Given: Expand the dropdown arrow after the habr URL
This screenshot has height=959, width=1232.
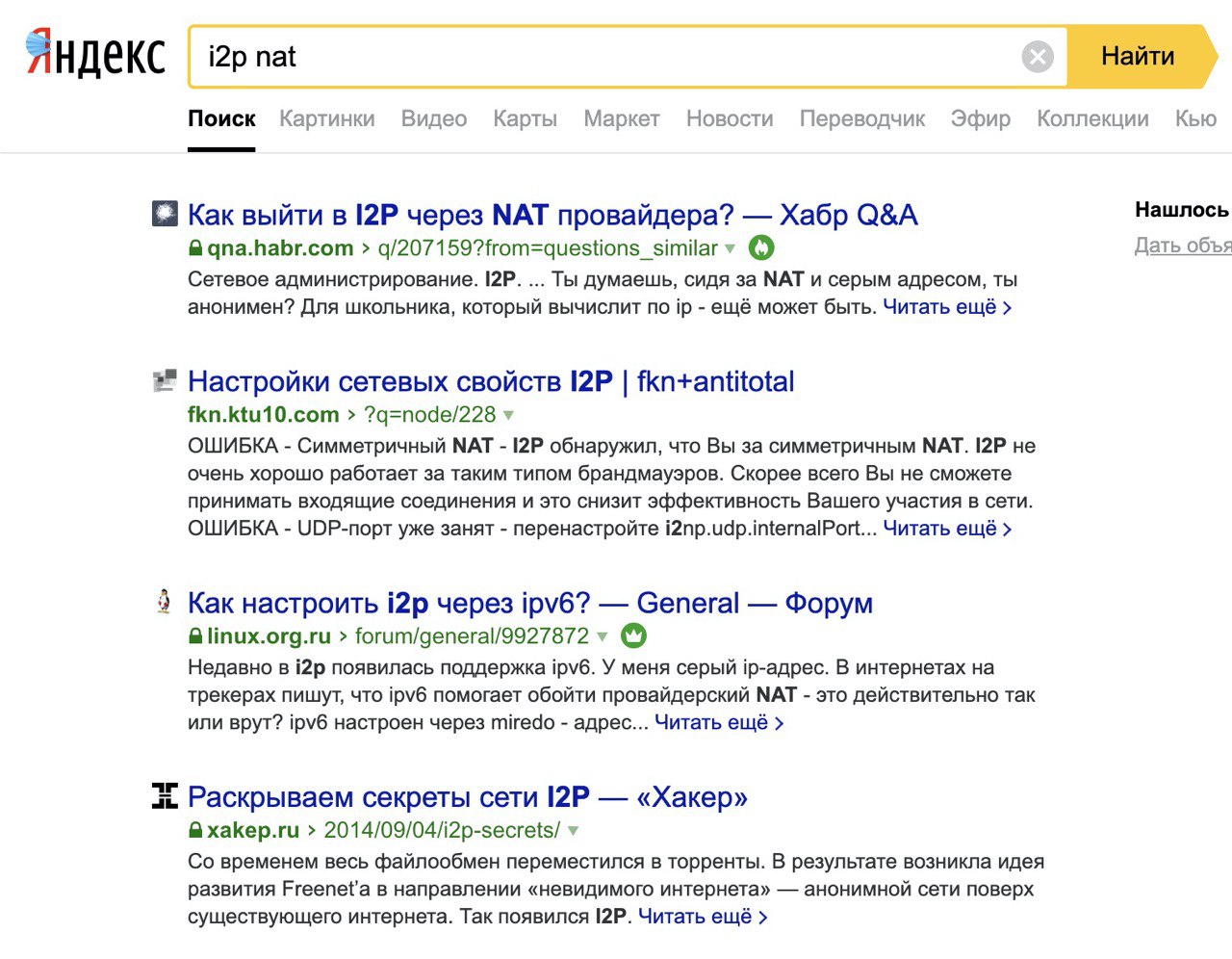Looking at the screenshot, I should [x=730, y=249].
